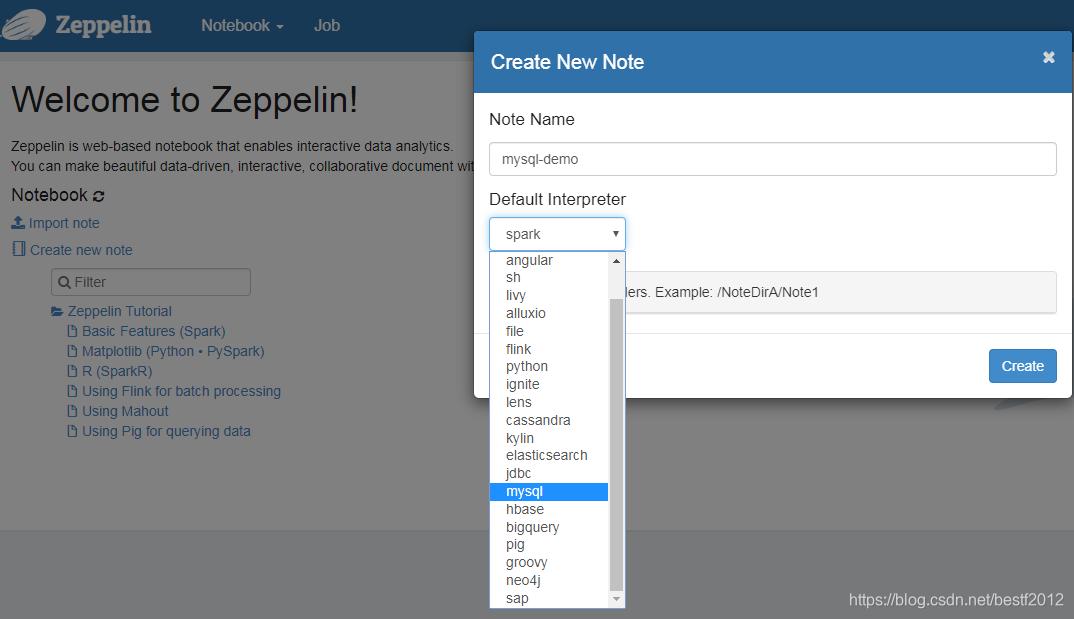Click the Zeppelin brand title
1074x619 pixels.
coord(103,25)
